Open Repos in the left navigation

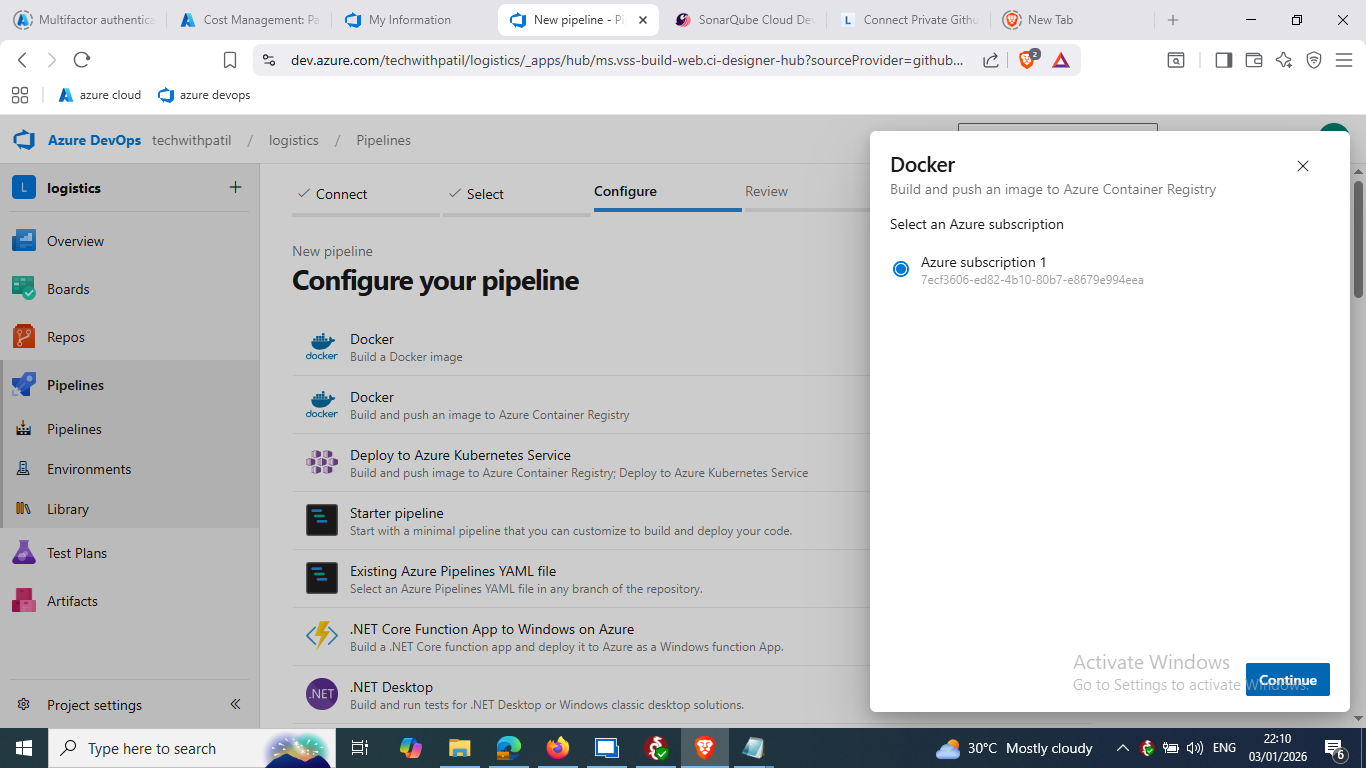(x=66, y=337)
